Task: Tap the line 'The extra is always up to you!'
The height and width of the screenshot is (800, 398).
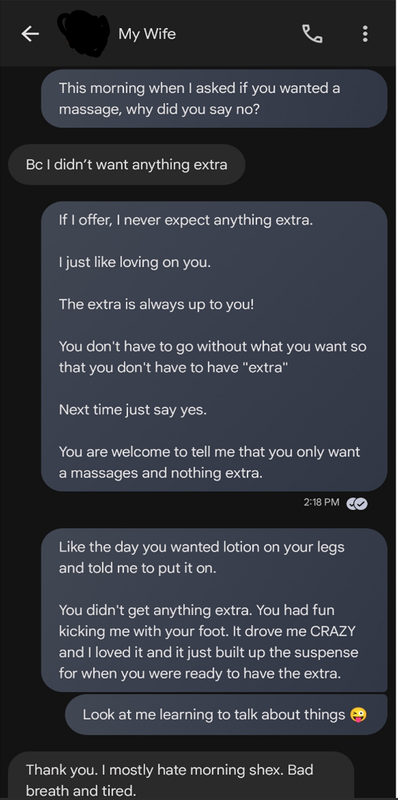Action: pyautogui.click(x=156, y=305)
